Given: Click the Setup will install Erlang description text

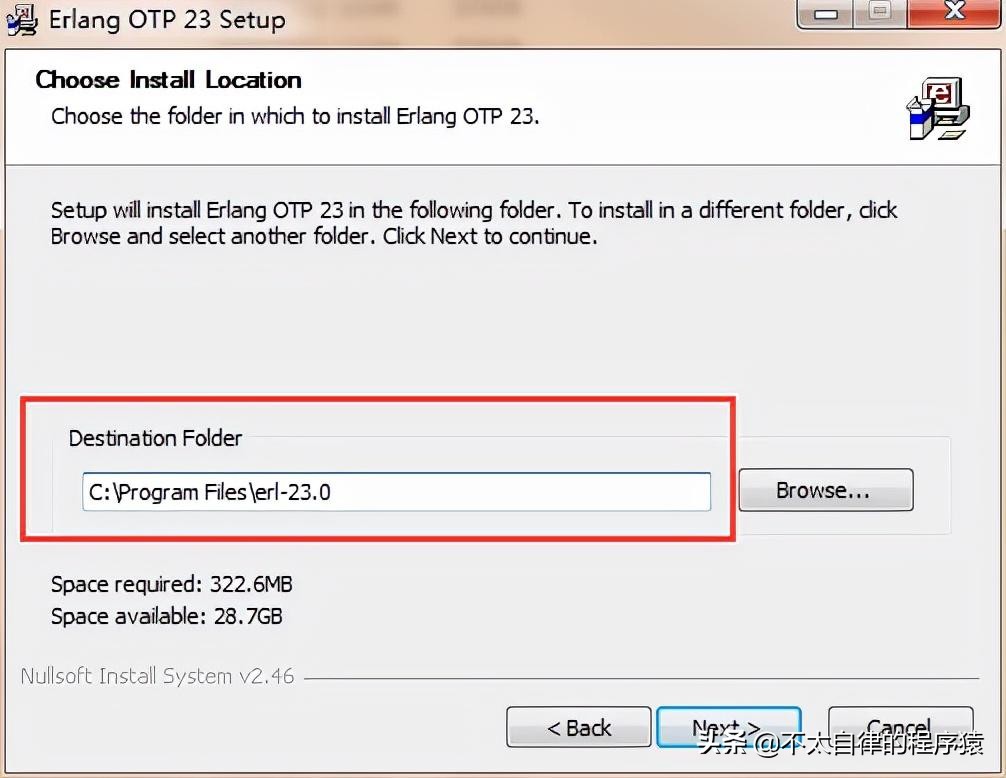Looking at the screenshot, I should [x=473, y=224].
